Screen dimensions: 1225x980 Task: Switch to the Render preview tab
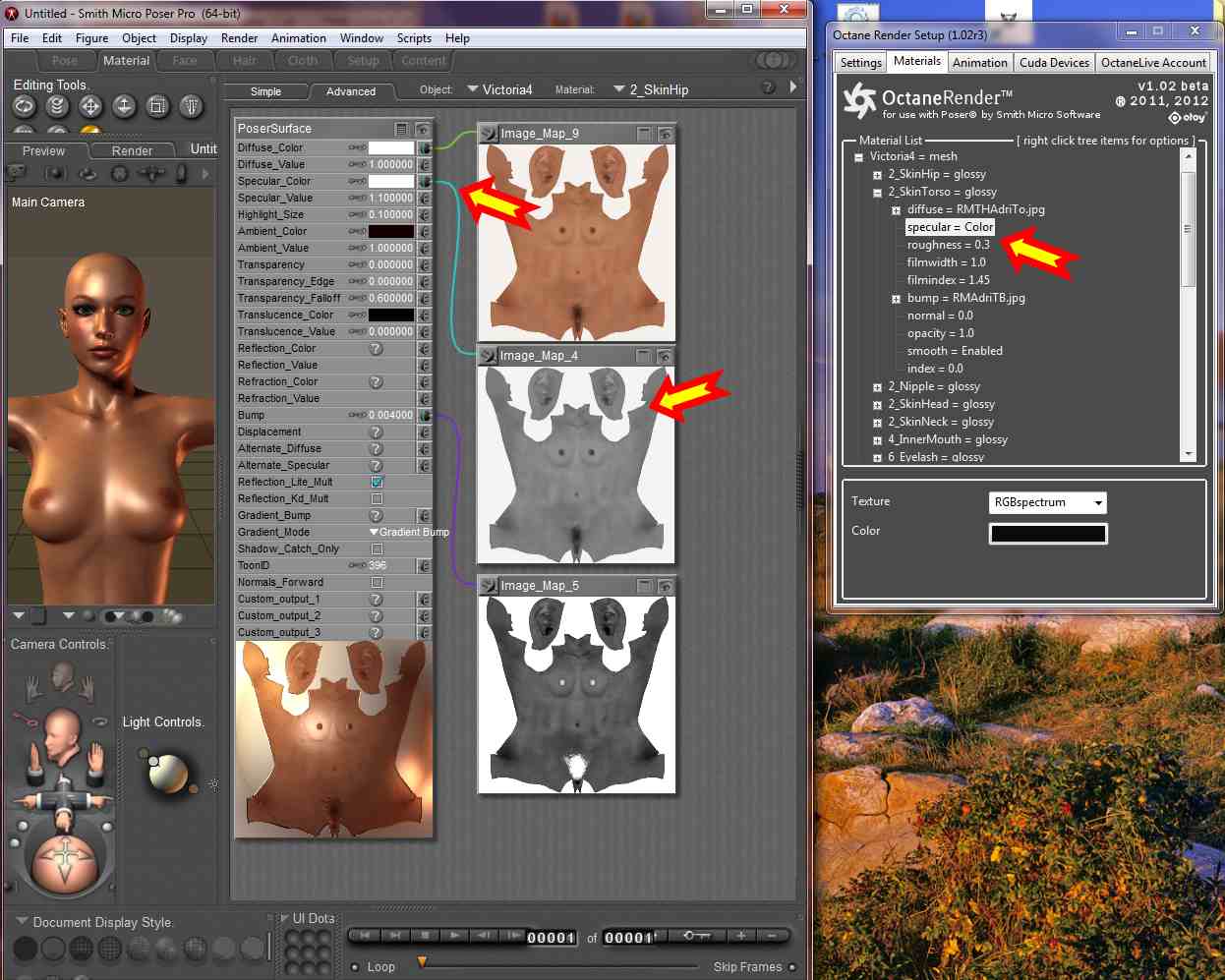(x=132, y=150)
